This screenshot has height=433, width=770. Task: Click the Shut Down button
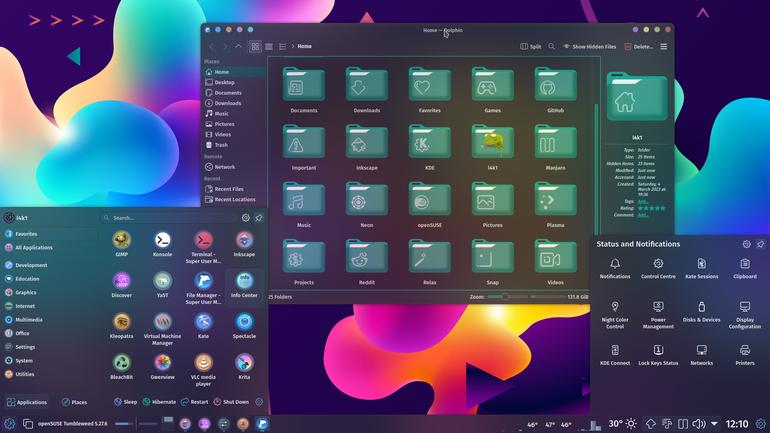pos(231,402)
